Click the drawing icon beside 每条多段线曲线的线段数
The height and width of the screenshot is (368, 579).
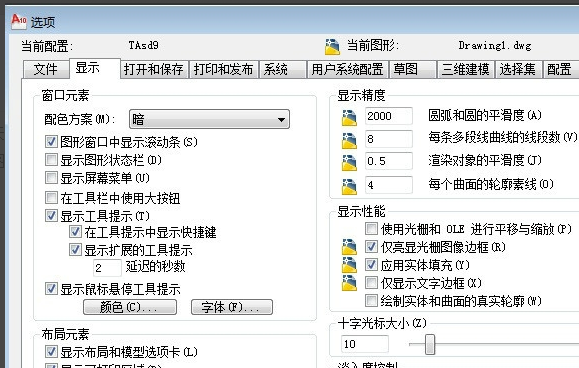[349, 141]
